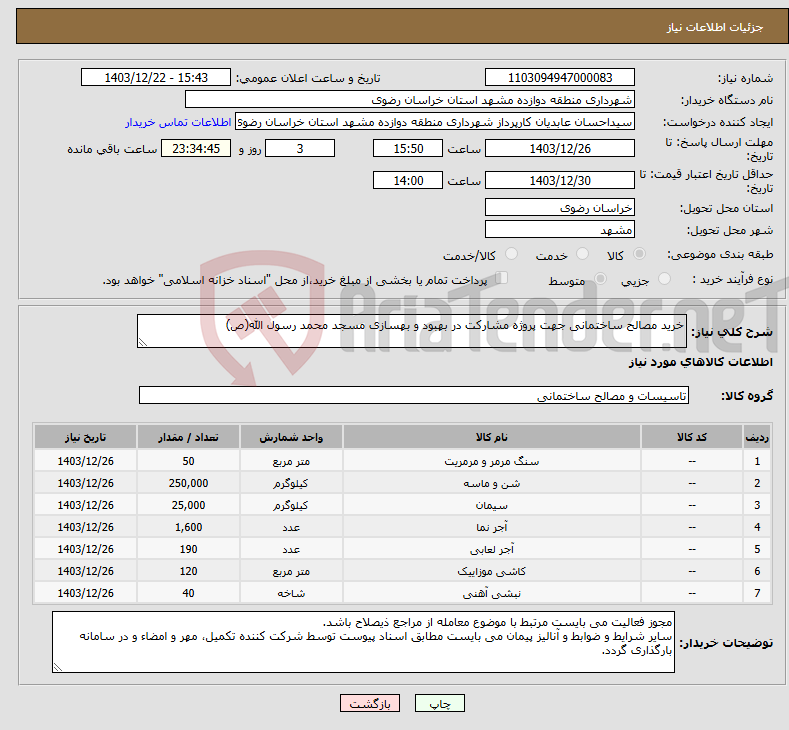The image size is (789, 730).
Task: Select the خدمت radio button
Action: [582, 254]
